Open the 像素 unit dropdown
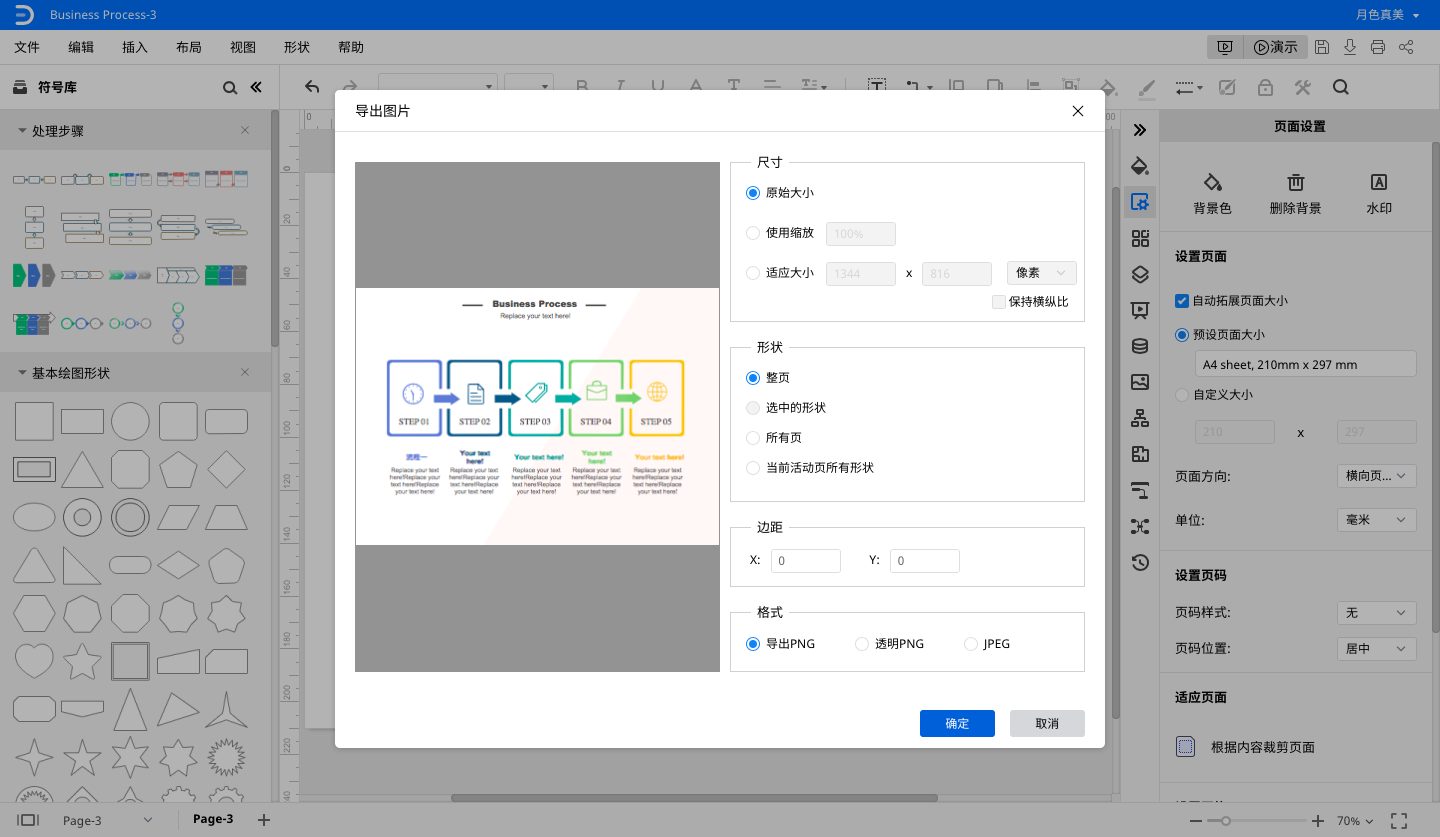 1042,273
